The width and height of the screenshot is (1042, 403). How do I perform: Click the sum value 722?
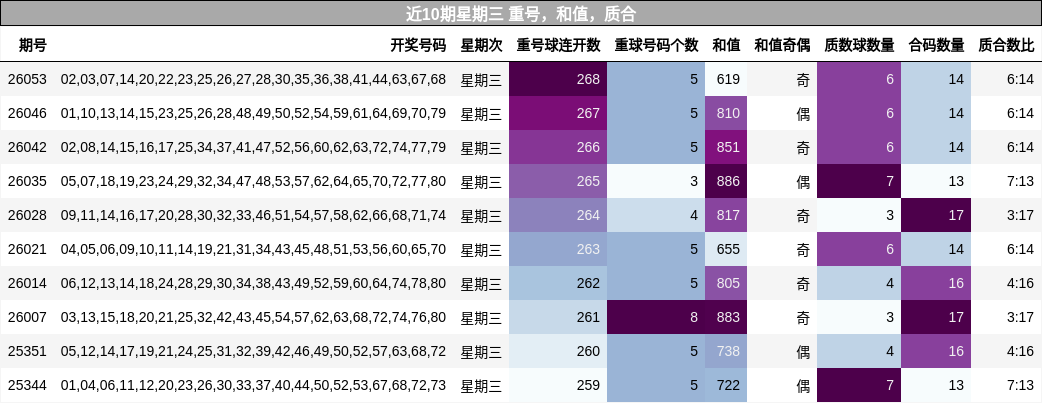click(x=726, y=385)
